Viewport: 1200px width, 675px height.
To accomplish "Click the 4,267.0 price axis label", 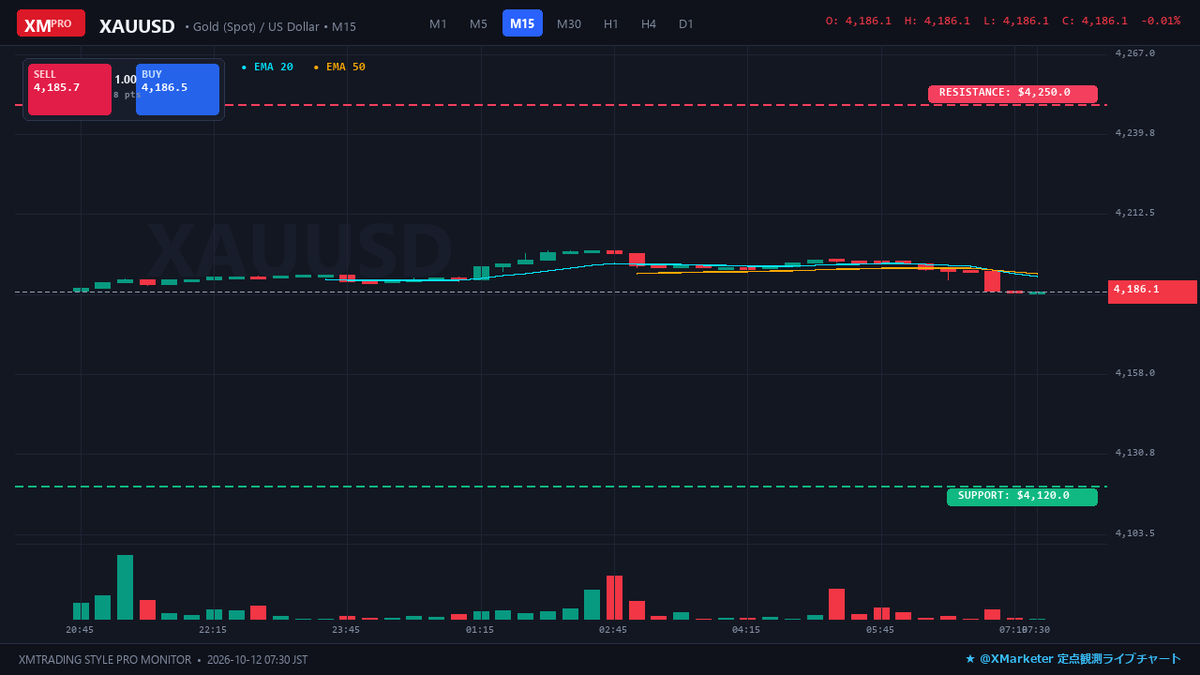I will click(x=1135, y=53).
